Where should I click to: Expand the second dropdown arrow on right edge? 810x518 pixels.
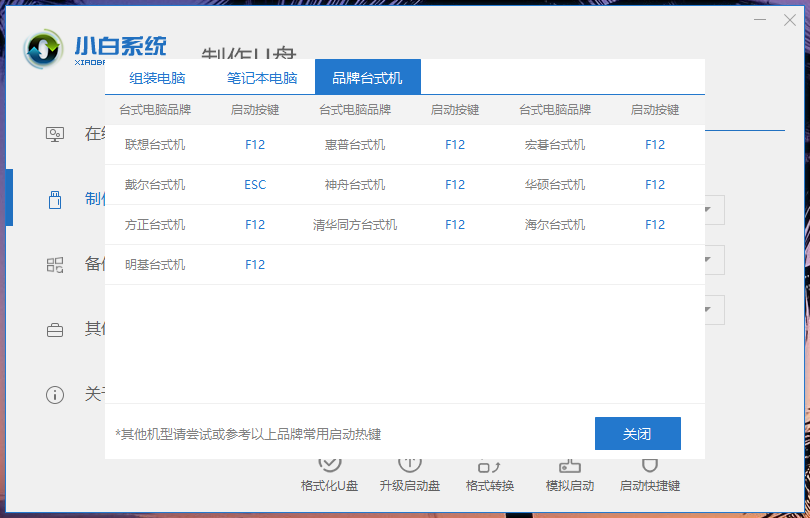click(x=708, y=260)
